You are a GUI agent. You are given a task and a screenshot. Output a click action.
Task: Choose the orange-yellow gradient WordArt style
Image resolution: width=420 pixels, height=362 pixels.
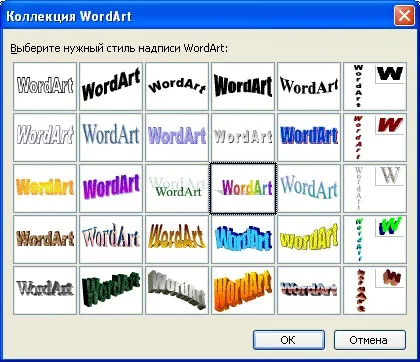[x=45, y=188]
